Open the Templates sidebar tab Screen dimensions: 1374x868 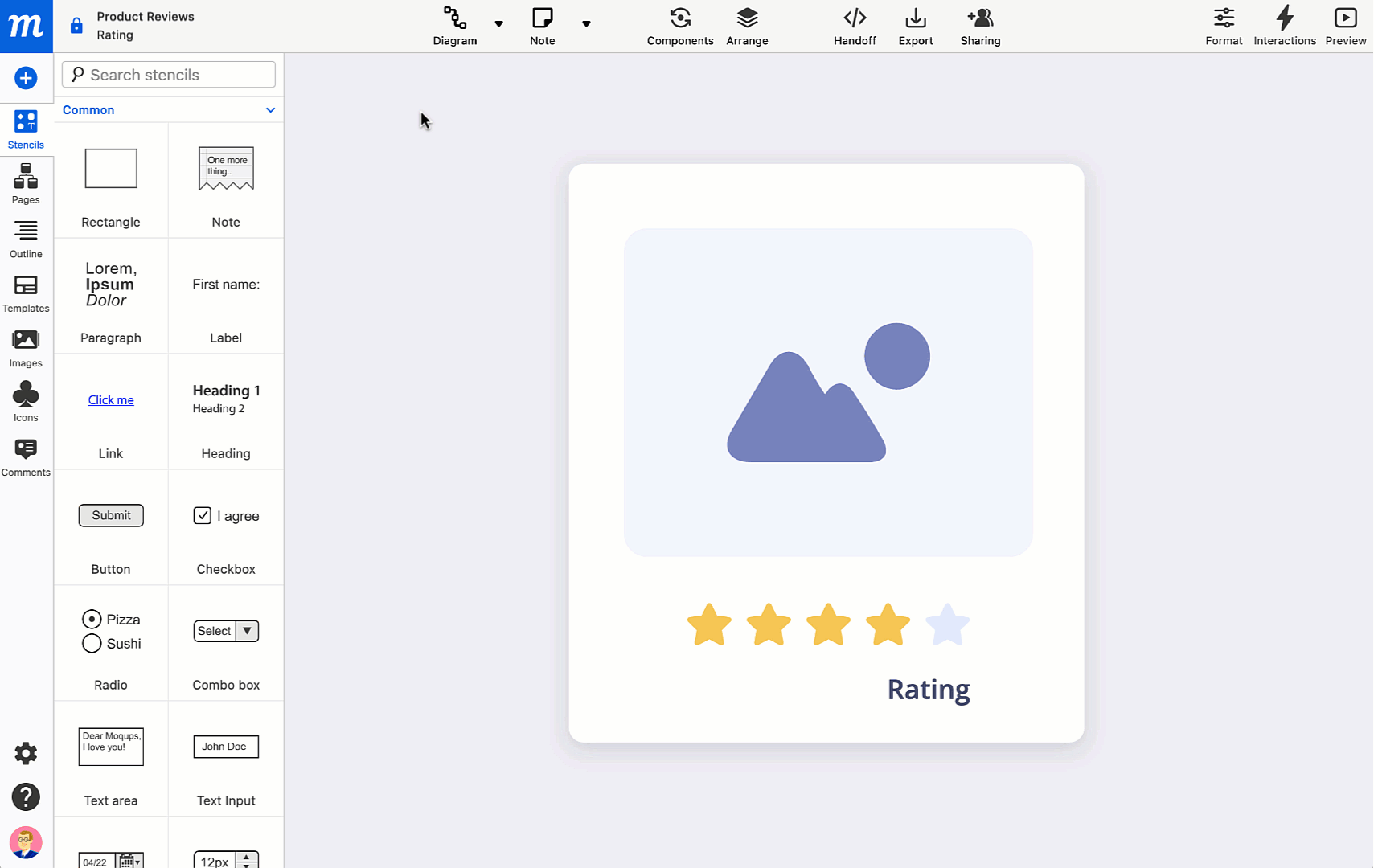click(26, 293)
